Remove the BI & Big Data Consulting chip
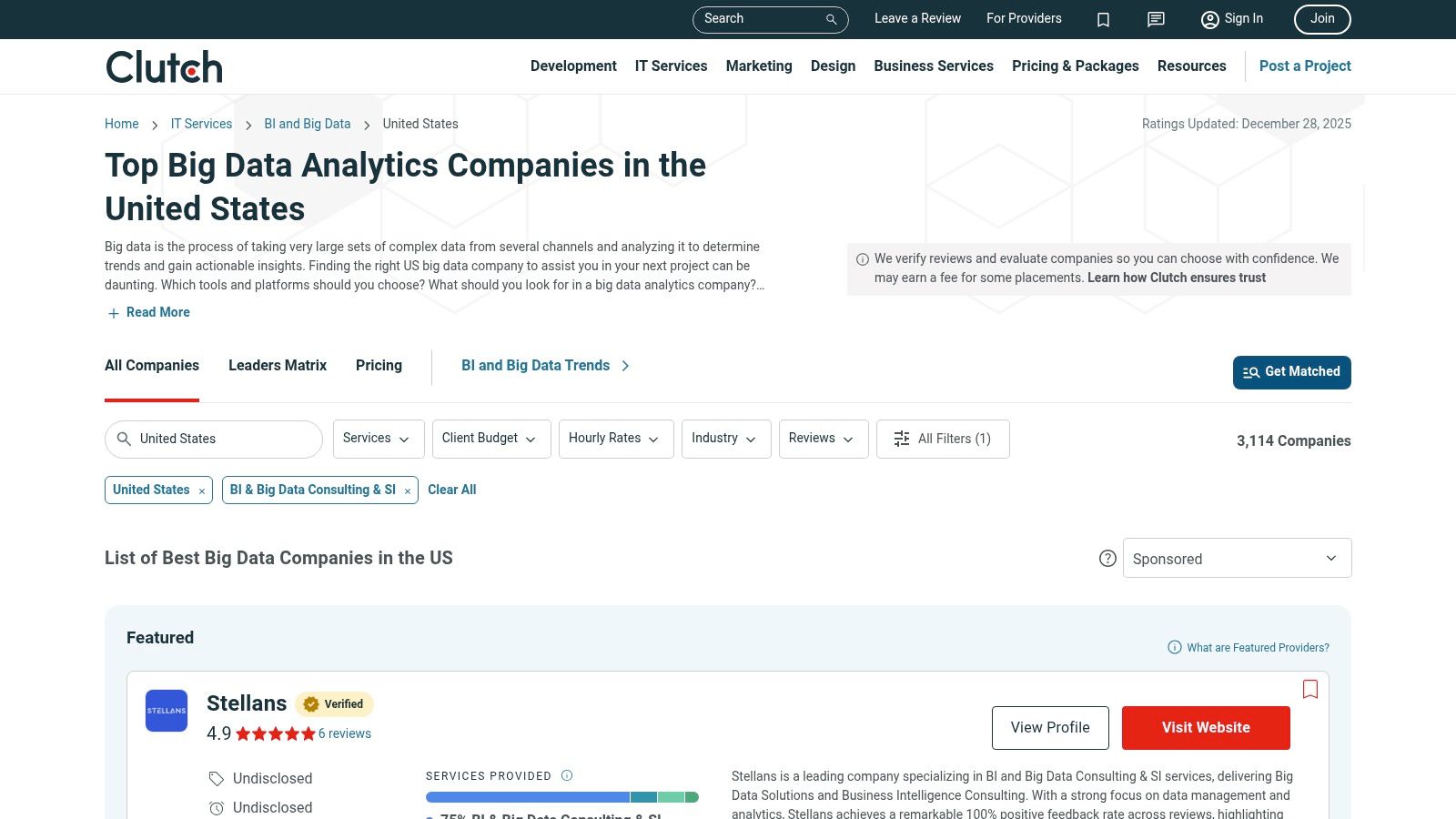This screenshot has width=1456, height=819. [x=406, y=490]
